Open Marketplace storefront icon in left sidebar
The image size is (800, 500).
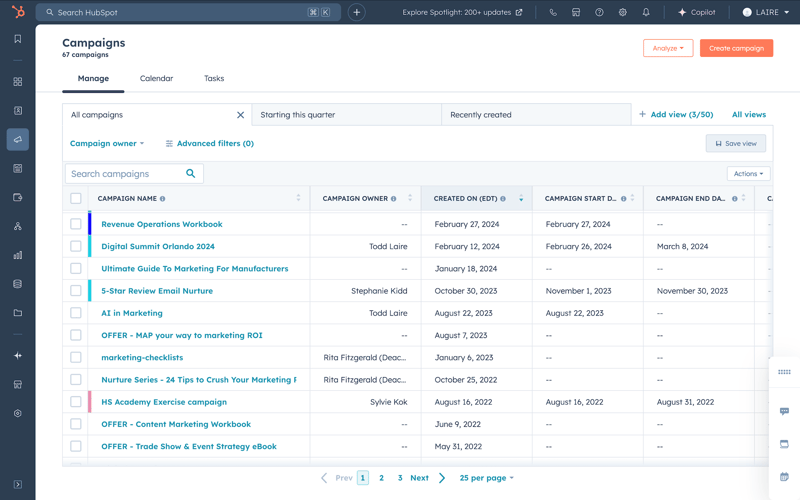18,384
